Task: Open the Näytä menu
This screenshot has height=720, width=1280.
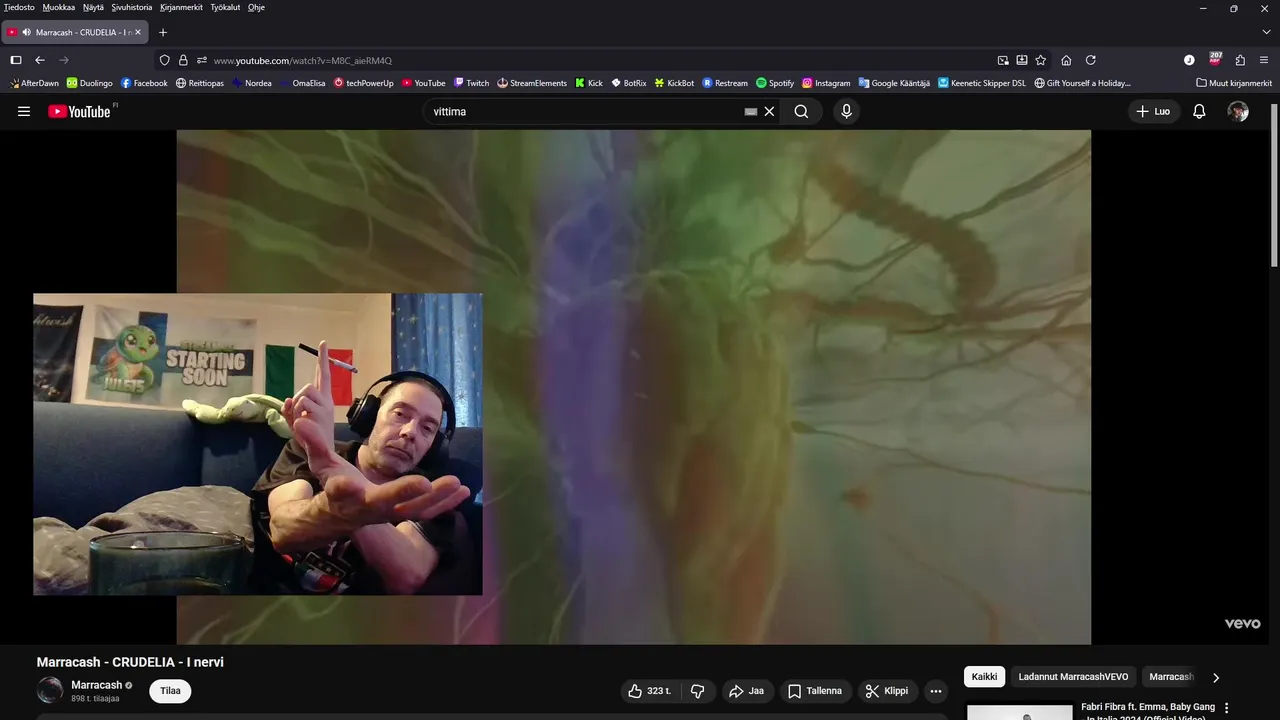Action: (93, 7)
